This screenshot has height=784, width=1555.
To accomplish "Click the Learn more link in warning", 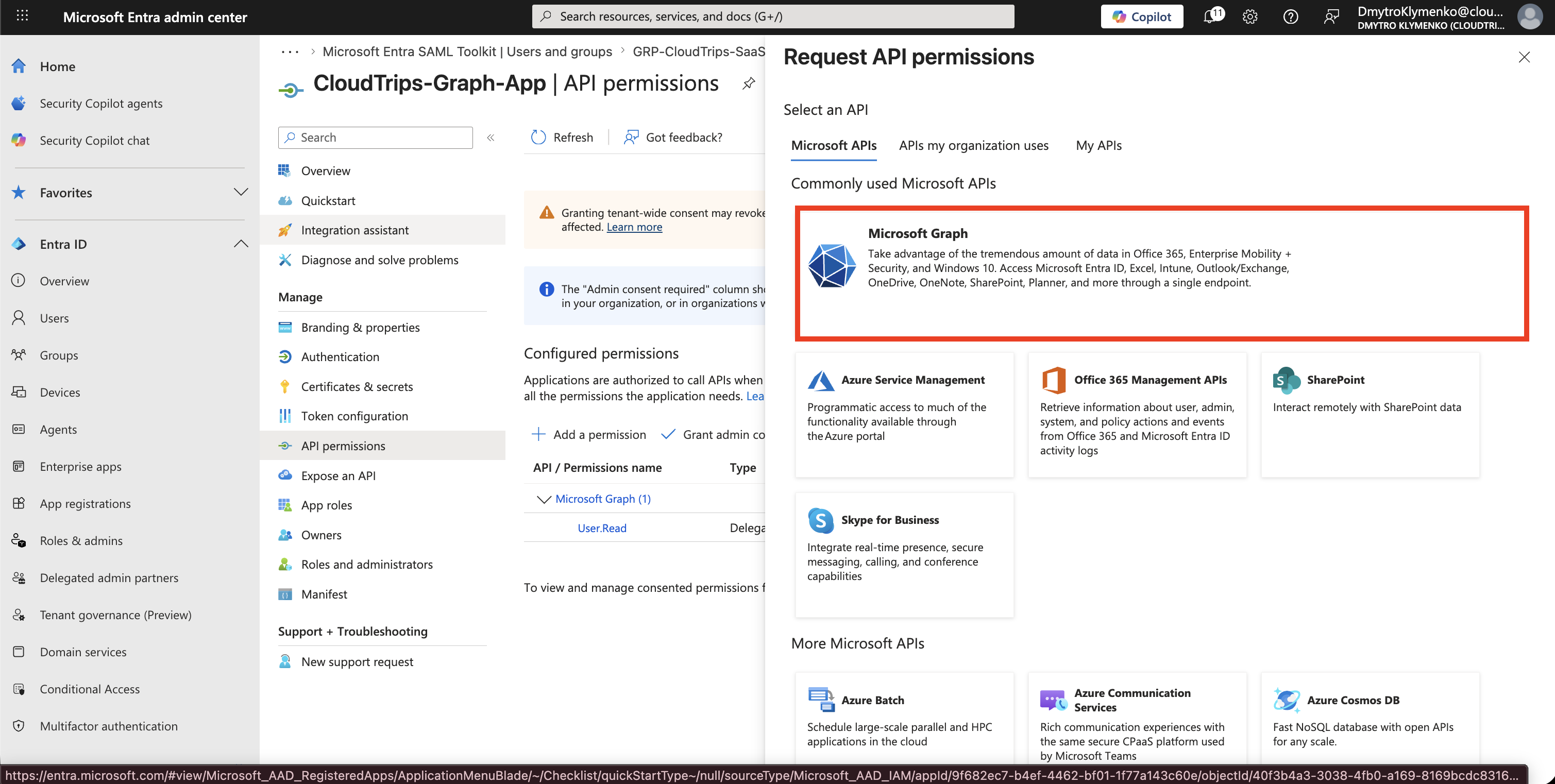I will click(x=634, y=227).
